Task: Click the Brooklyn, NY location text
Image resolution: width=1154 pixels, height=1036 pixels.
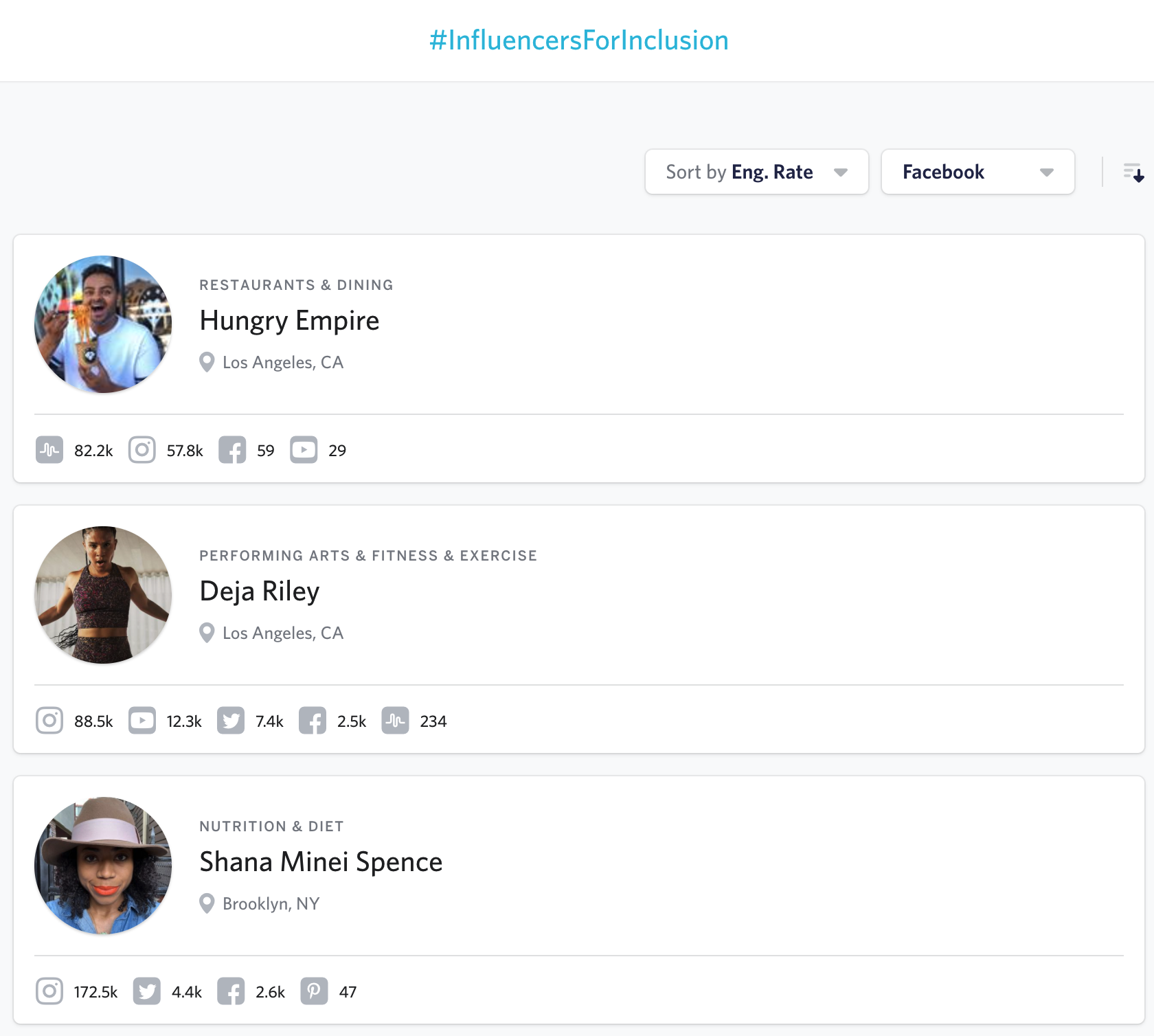Action: (x=271, y=903)
